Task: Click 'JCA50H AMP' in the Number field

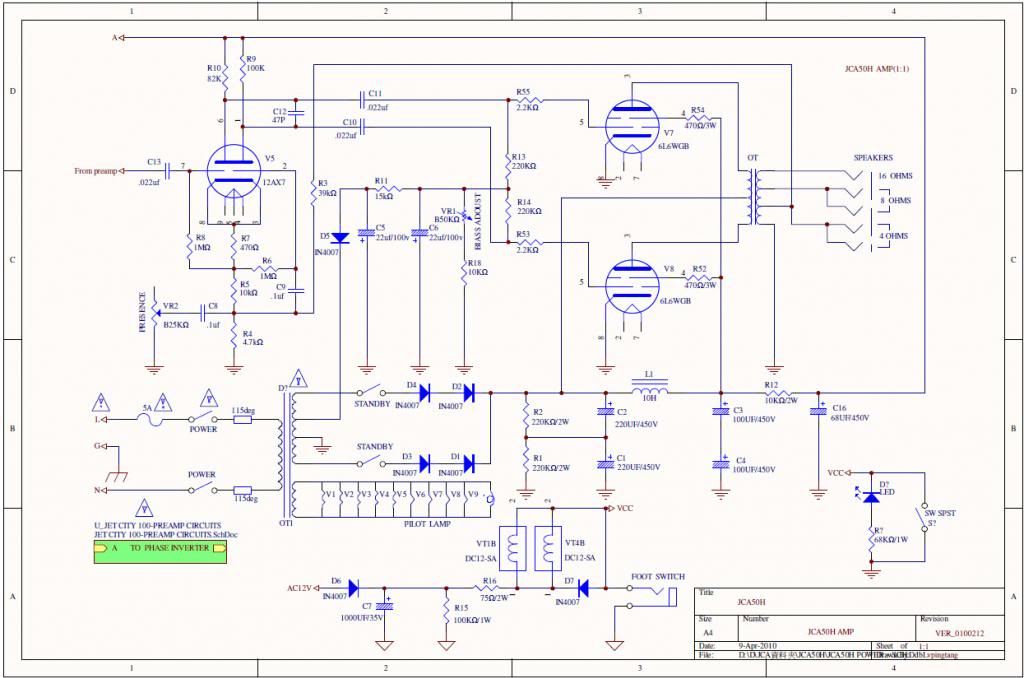Action: coord(830,632)
